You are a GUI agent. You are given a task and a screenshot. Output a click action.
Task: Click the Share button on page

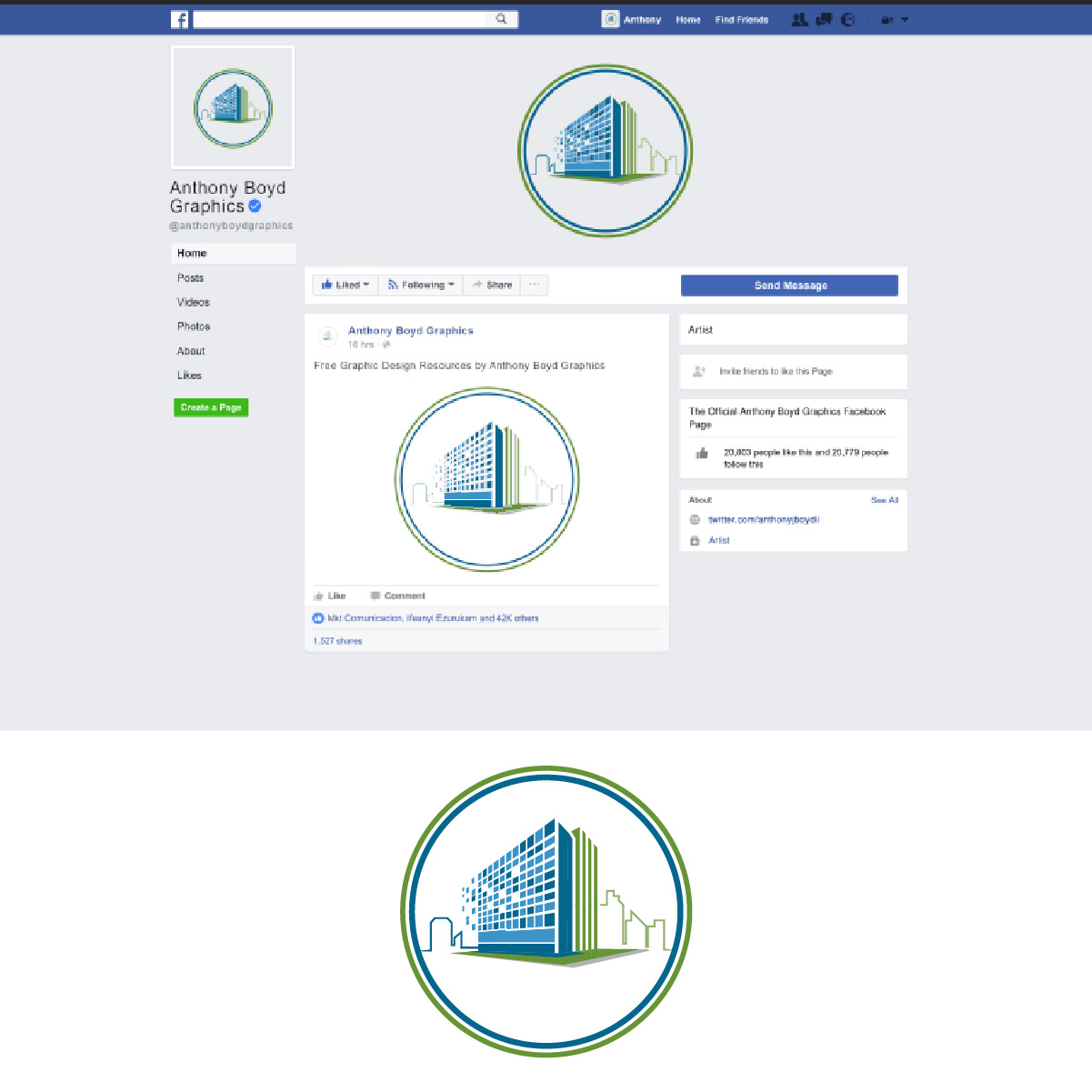click(x=492, y=285)
